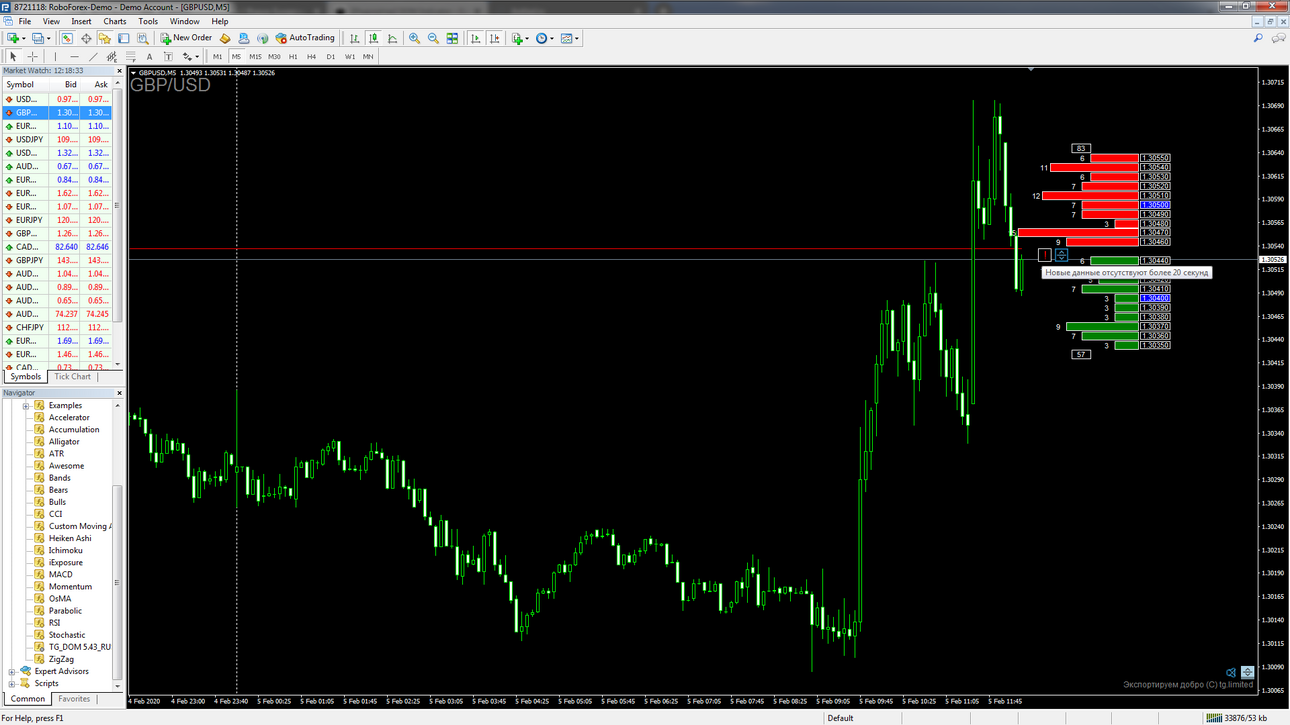Image resolution: width=1290 pixels, height=725 pixels.
Task: Open the Charts menu
Action: point(115,21)
